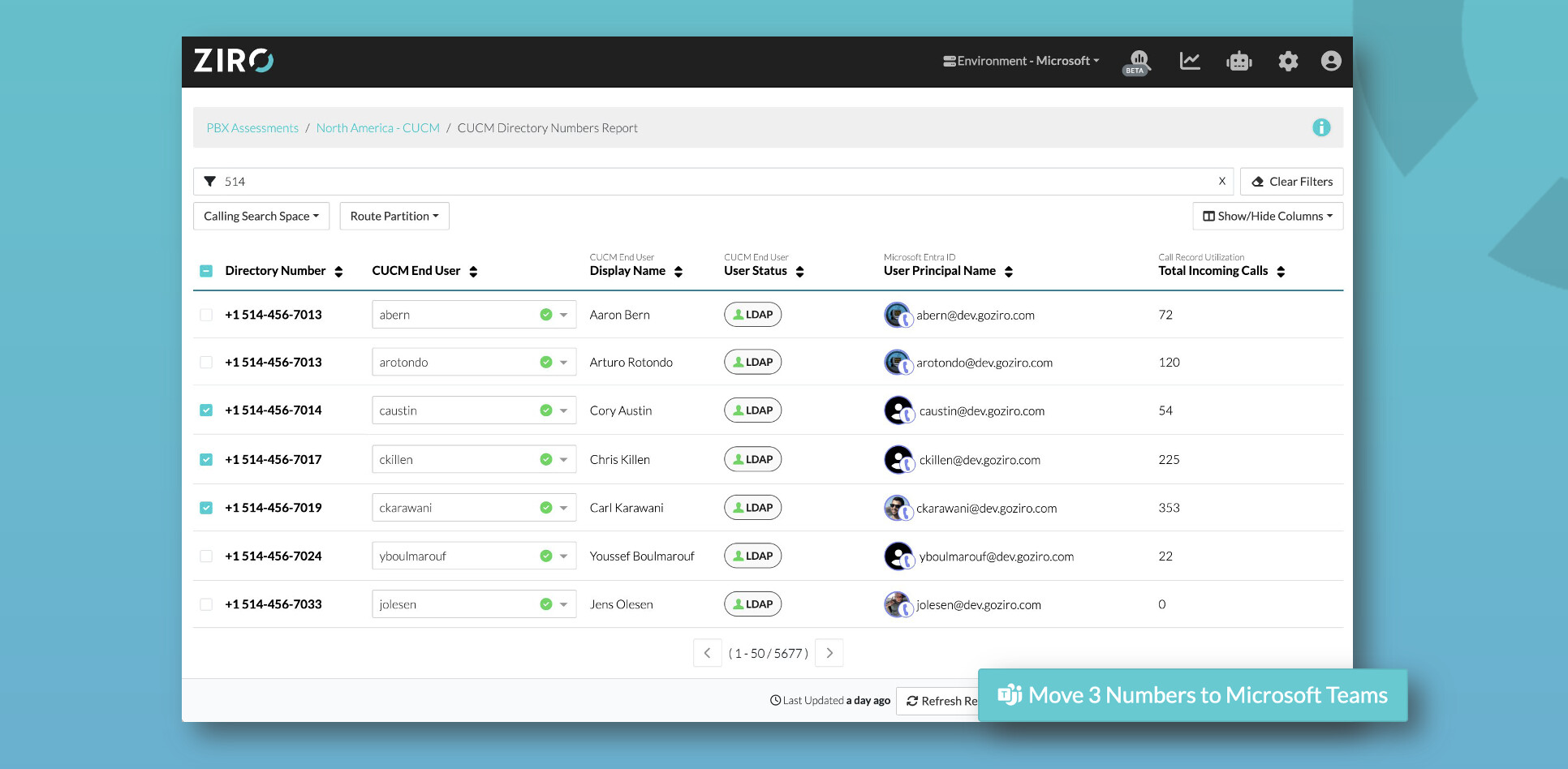
Task: Open the line chart reports icon
Action: click(x=1190, y=61)
